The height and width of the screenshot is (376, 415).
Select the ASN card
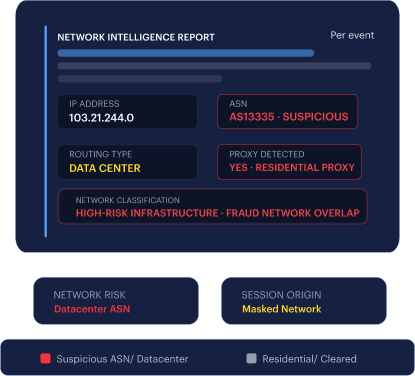(x=287, y=112)
